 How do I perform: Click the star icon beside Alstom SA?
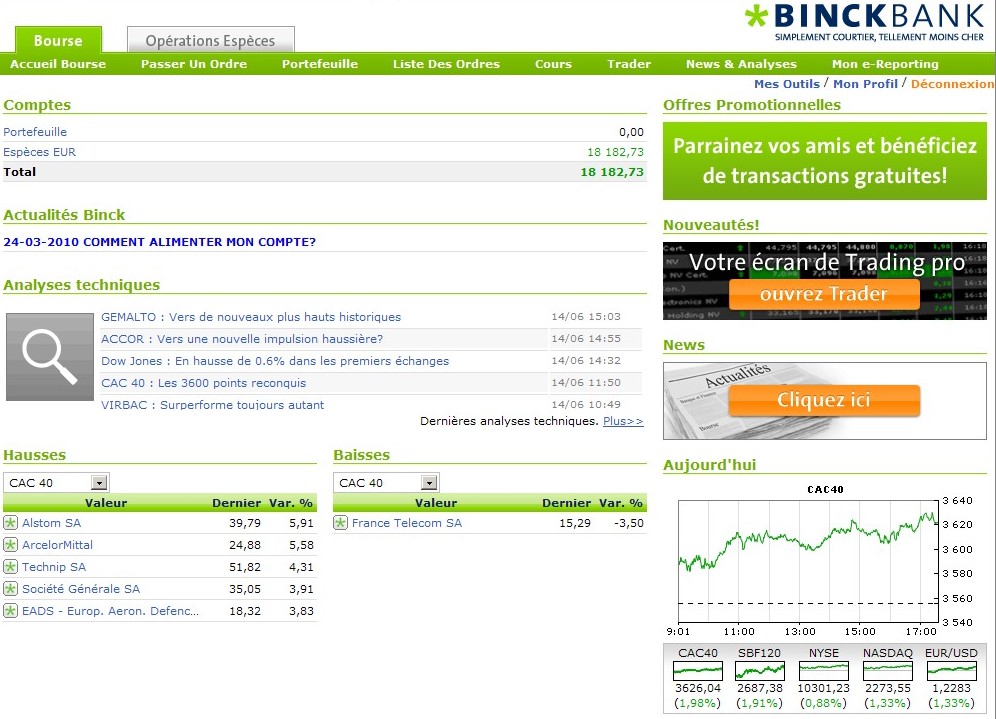[x=11, y=523]
